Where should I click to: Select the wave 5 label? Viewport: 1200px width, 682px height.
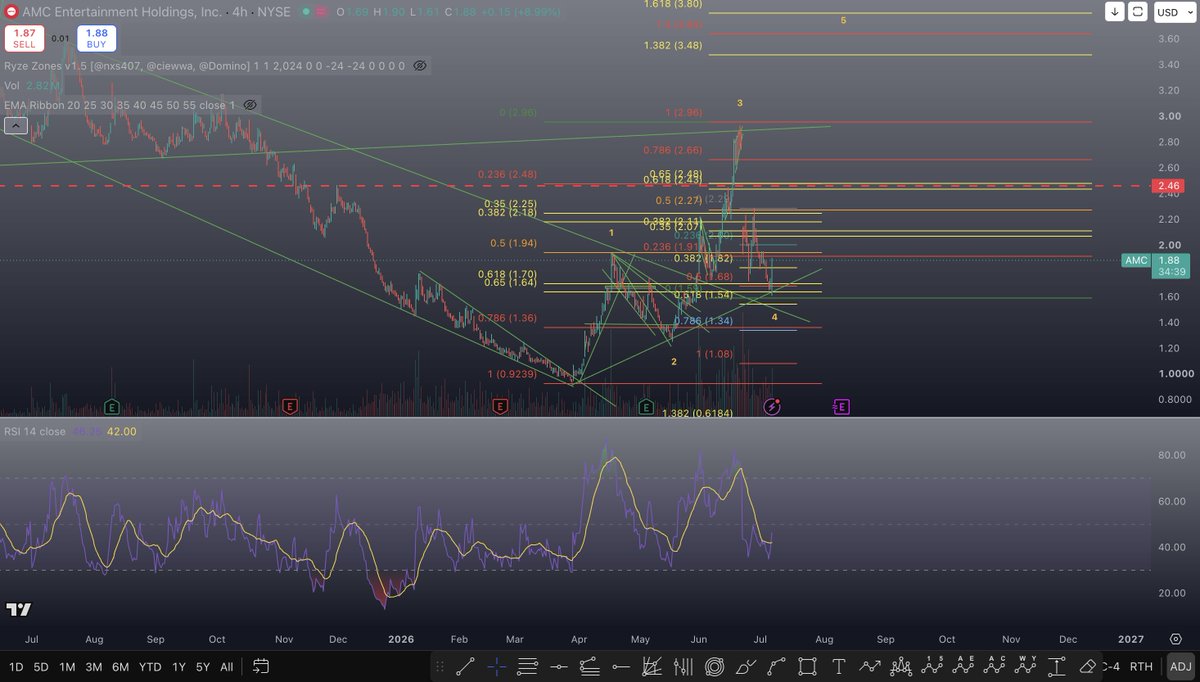click(844, 20)
